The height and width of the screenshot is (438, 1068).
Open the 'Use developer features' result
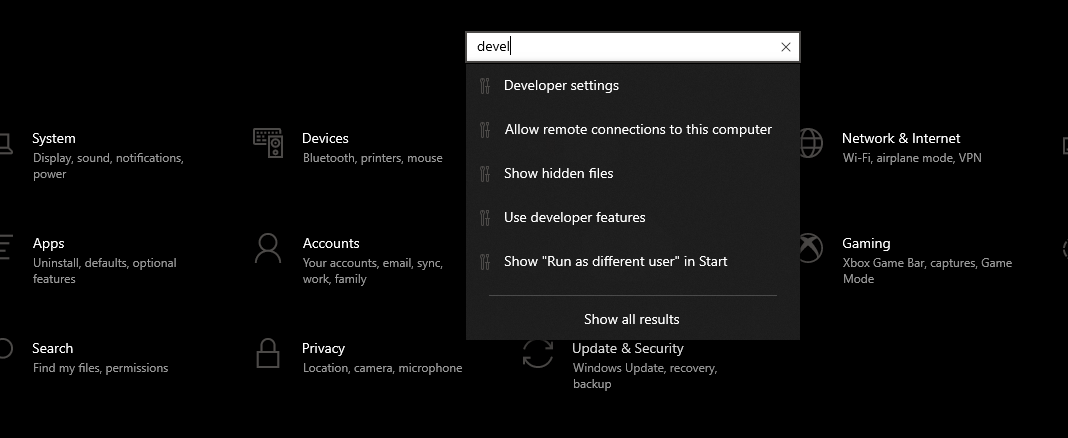tap(633, 217)
